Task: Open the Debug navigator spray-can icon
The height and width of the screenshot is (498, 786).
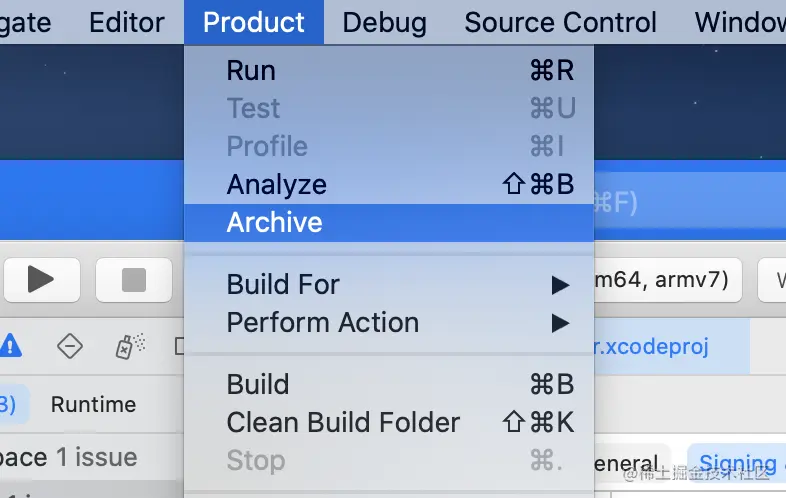Action: pos(125,346)
